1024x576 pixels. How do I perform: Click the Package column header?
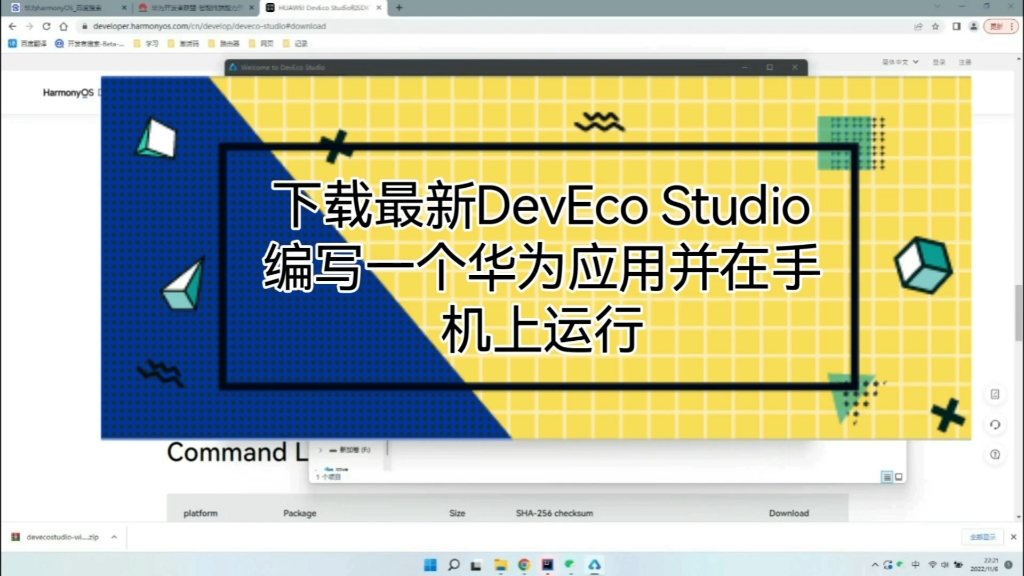coord(300,513)
